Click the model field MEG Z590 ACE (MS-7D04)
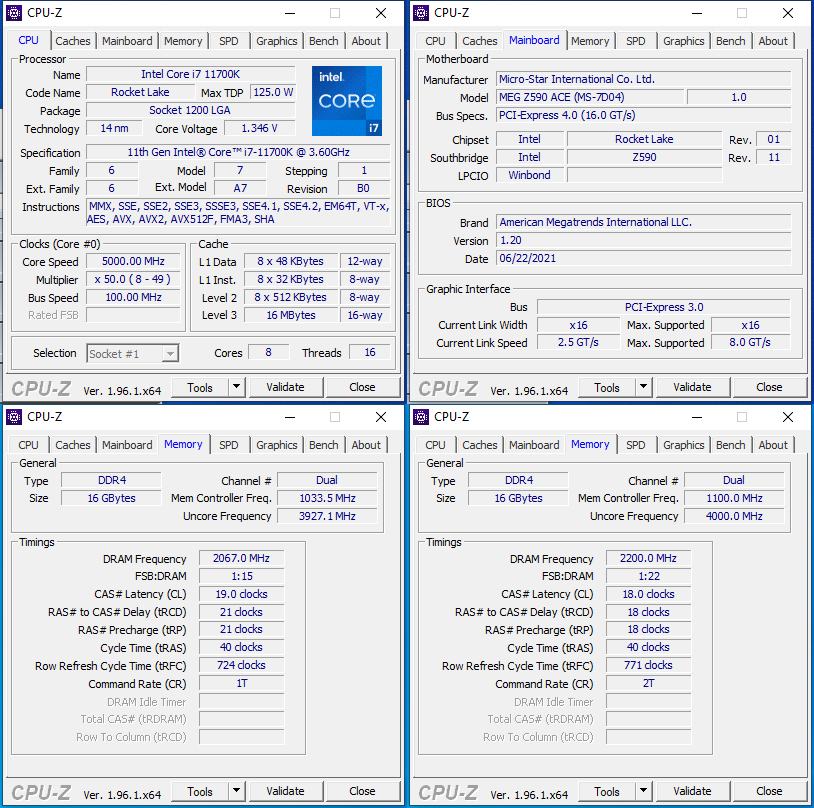 tap(590, 97)
